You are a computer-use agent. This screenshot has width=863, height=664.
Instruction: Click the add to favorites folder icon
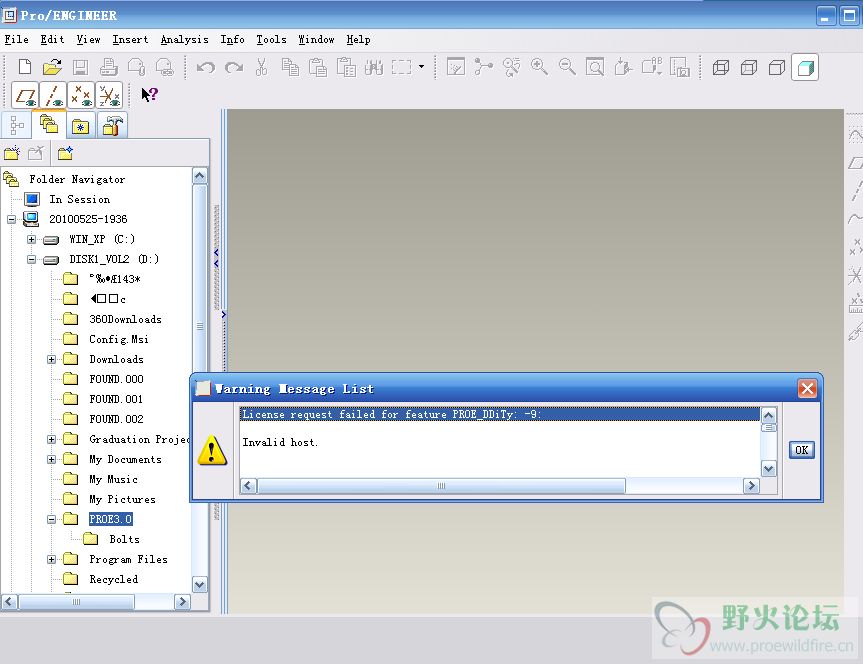(65, 153)
